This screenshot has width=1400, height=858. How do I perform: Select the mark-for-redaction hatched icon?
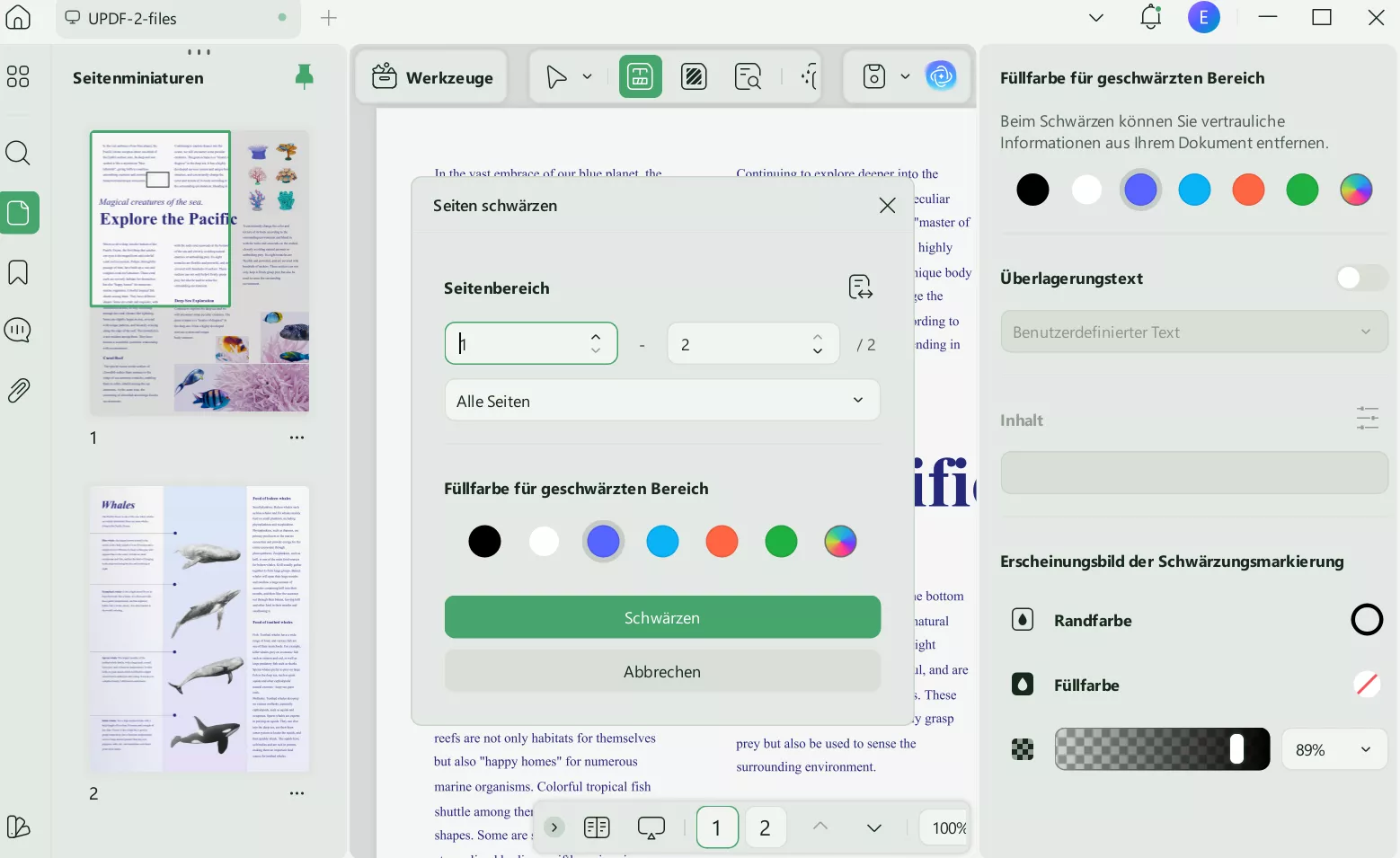(x=694, y=76)
